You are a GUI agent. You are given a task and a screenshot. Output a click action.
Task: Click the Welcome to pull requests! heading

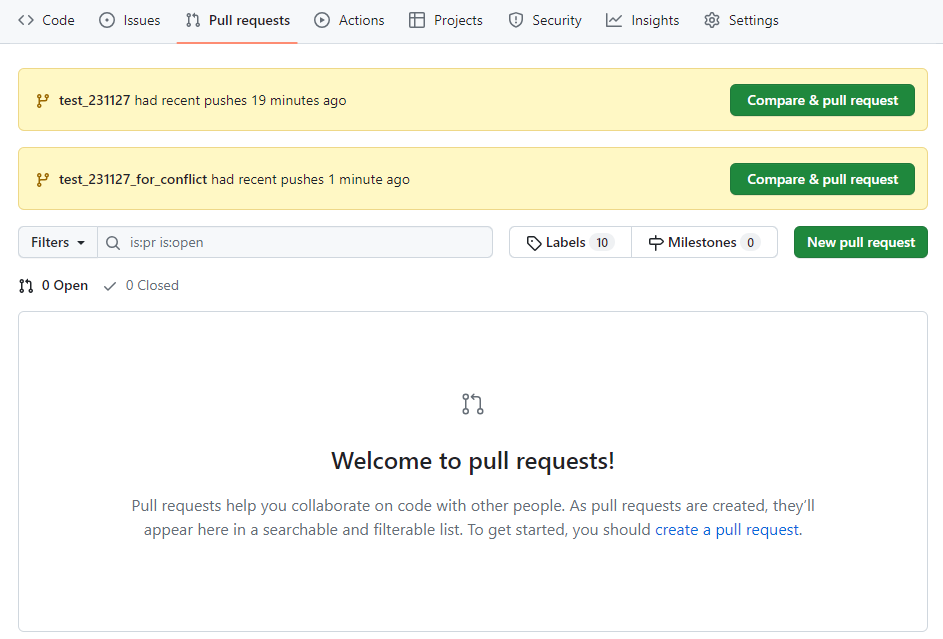point(473,461)
